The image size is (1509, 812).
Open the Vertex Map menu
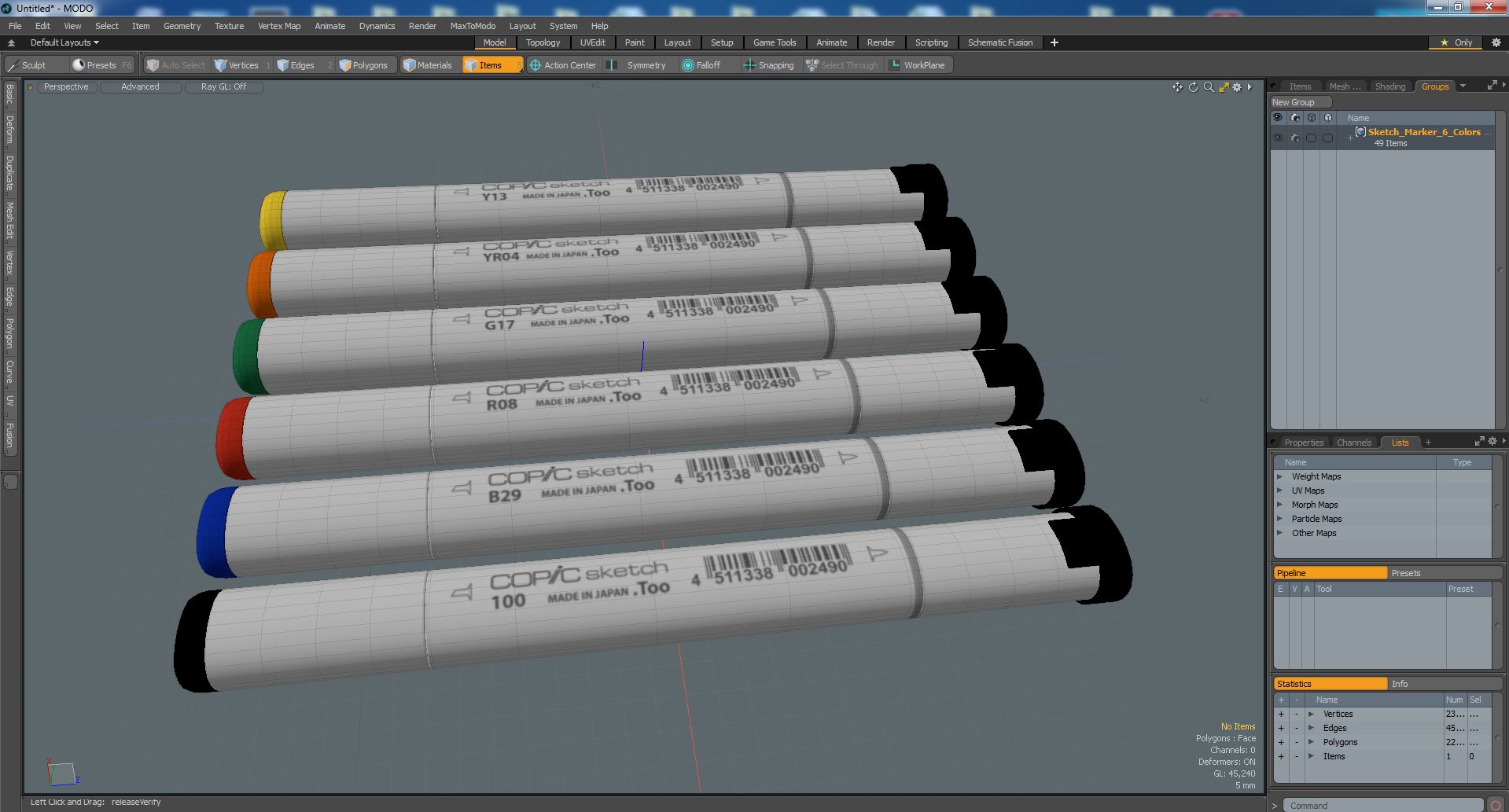[x=279, y=26]
